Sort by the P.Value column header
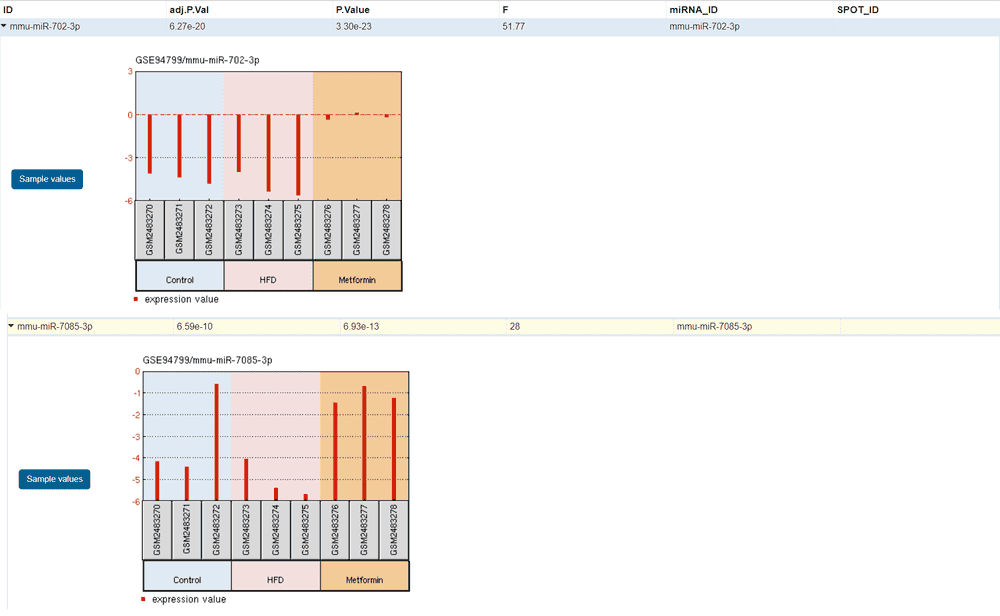Image resolution: width=1000 pixels, height=616 pixels. pos(353,9)
